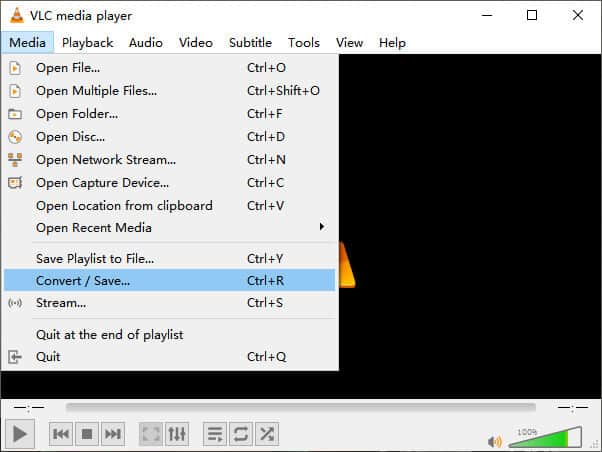Skip to next media track
This screenshot has height=452, width=602.
pyautogui.click(x=113, y=434)
